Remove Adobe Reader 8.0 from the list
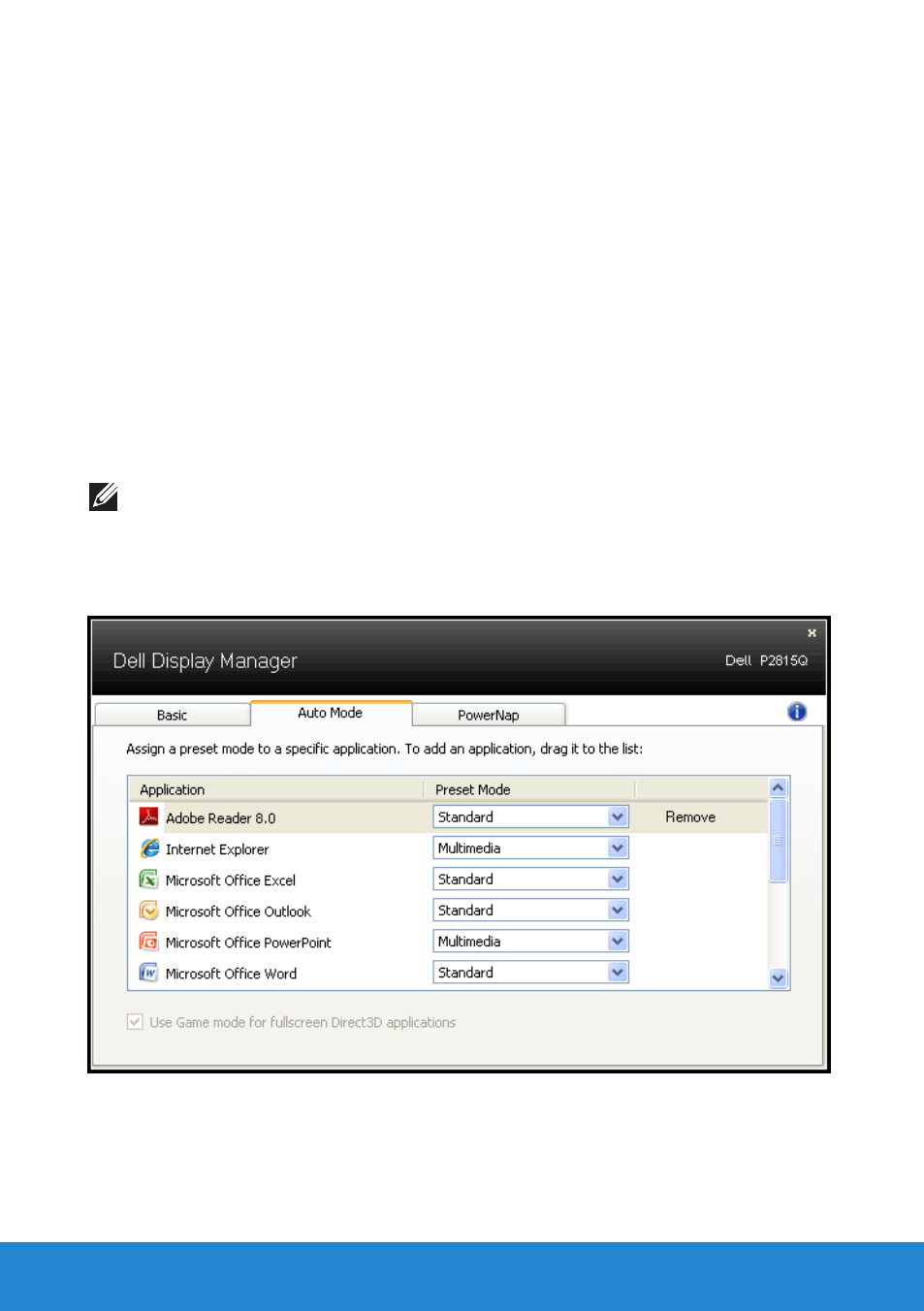924x1311 pixels. pyautogui.click(x=690, y=817)
